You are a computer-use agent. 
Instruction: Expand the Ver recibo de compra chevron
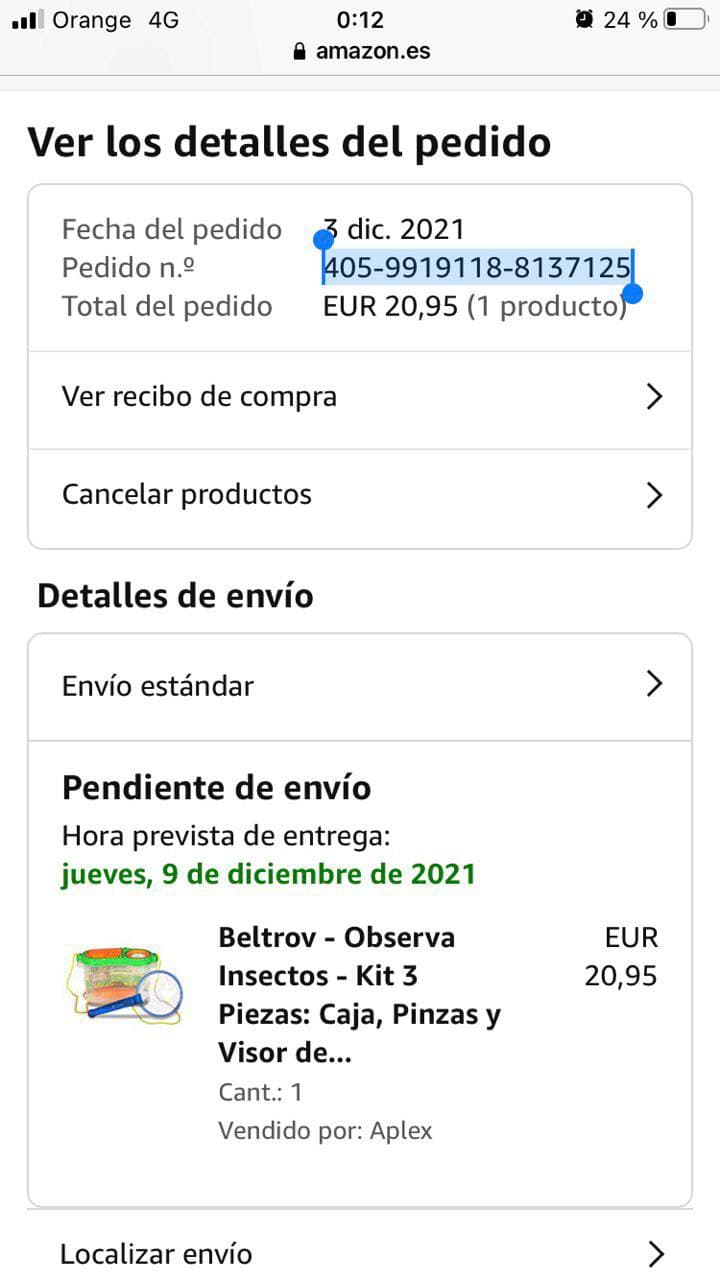click(x=654, y=397)
